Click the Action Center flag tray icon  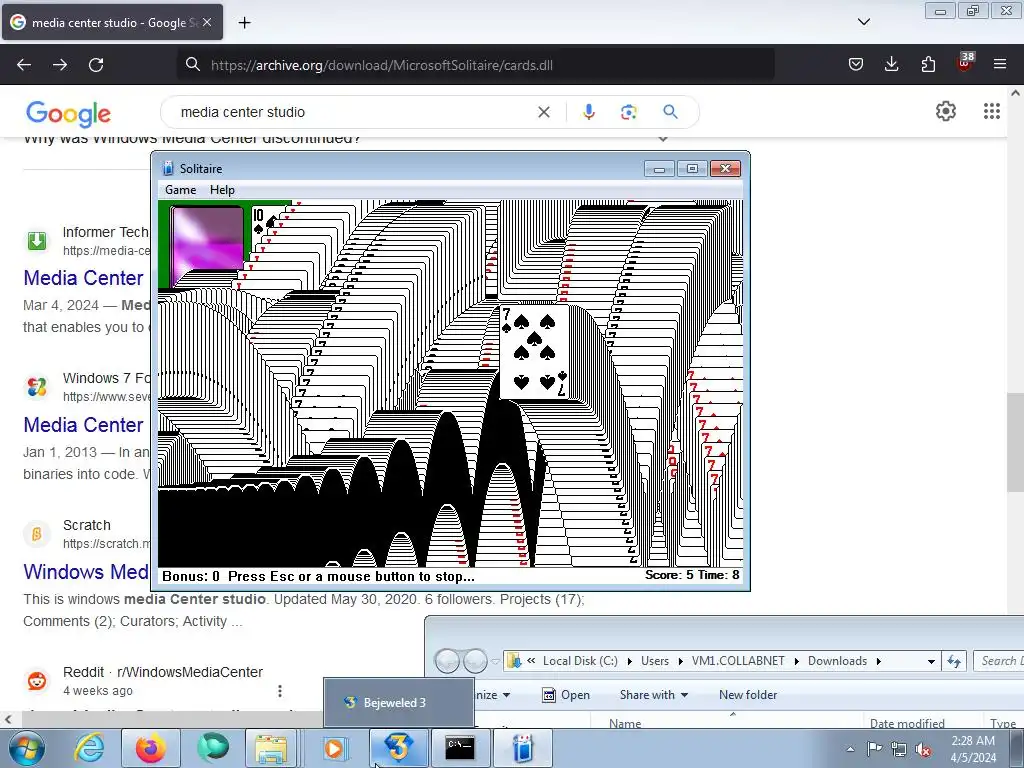pyautogui.click(x=874, y=749)
